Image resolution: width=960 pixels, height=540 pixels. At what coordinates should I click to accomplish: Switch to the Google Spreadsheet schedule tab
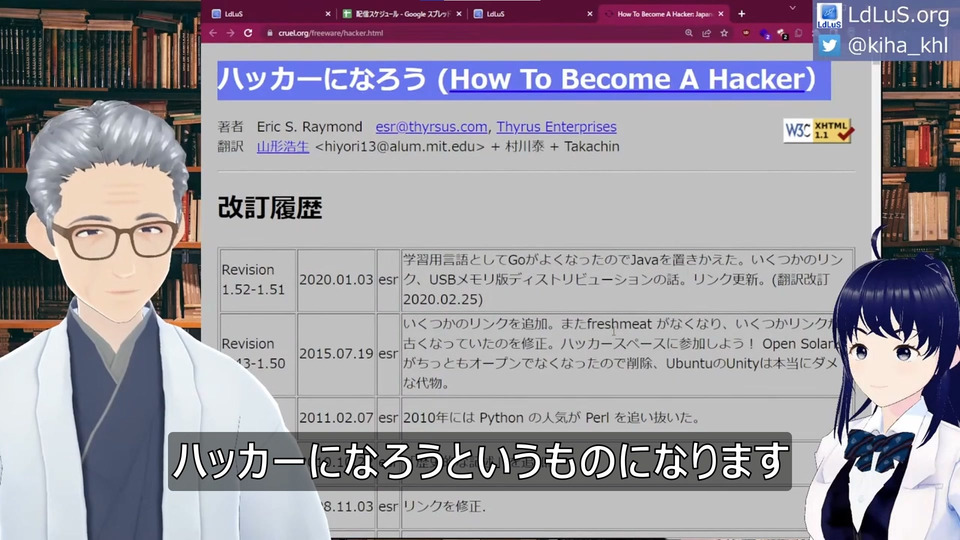tap(401, 13)
